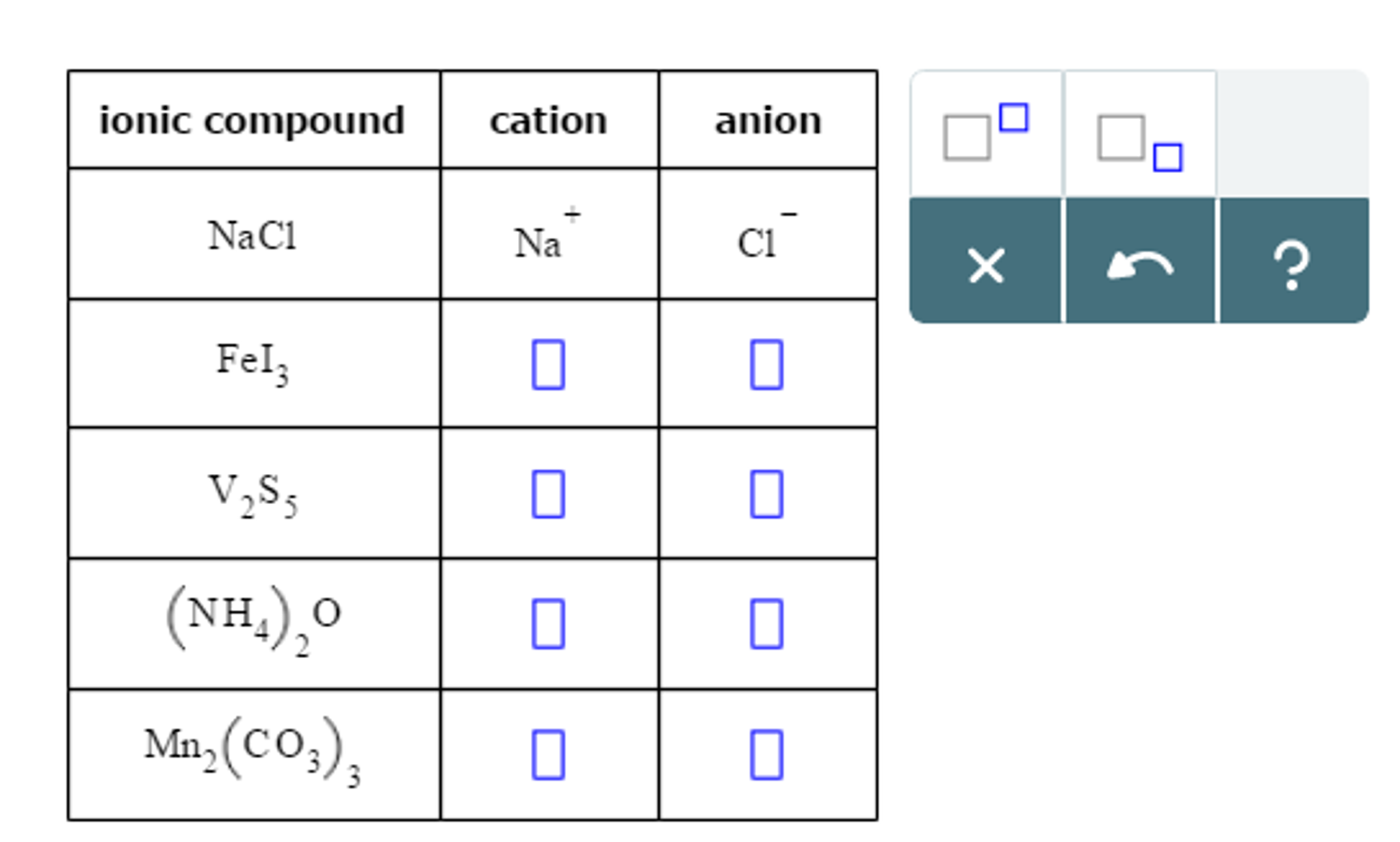This screenshot has height=842, width=1400.
Task: Click the anion input box for FeI3
Action: [766, 365]
